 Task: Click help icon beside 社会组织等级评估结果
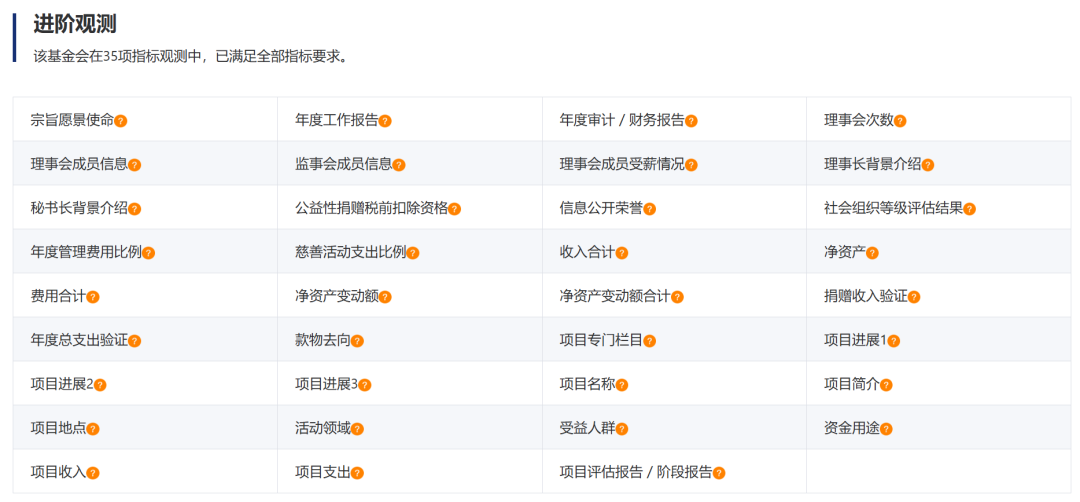click(x=969, y=209)
